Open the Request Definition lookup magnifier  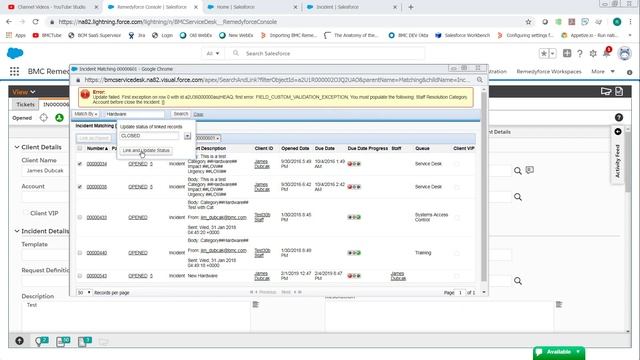[518, 281]
